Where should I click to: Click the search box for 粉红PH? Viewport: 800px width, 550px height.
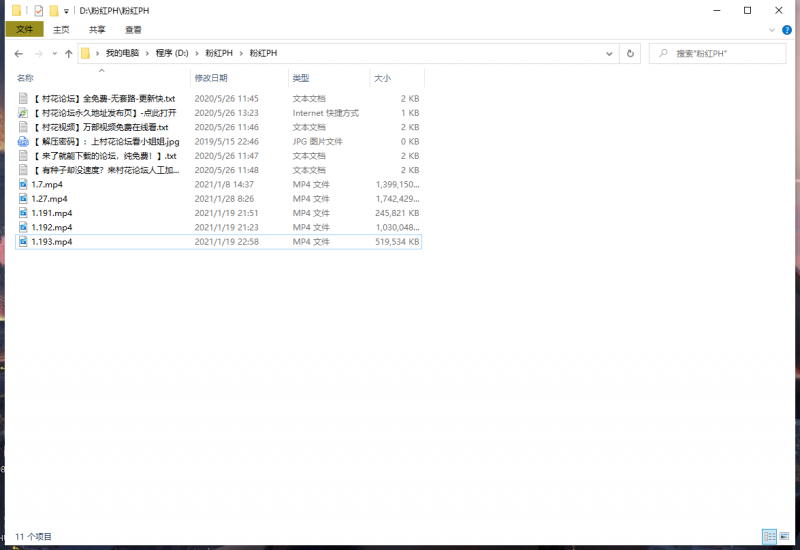[720, 53]
